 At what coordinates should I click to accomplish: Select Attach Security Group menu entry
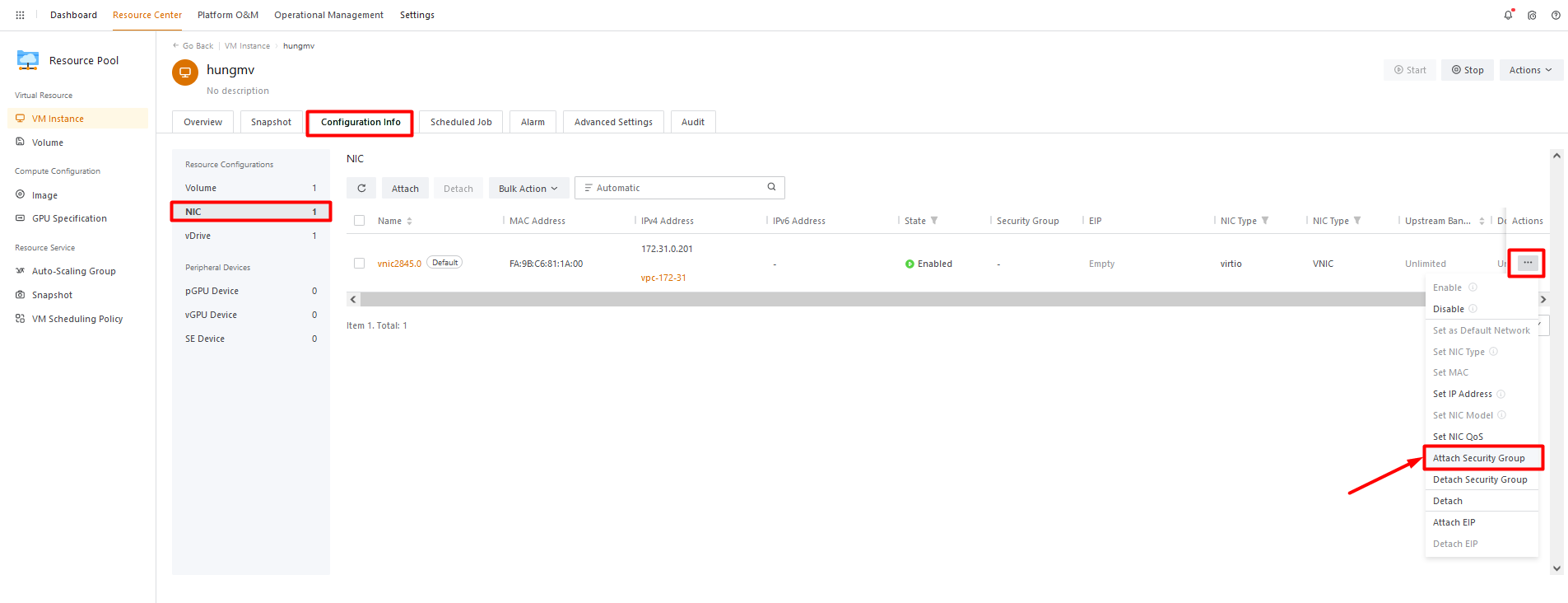pyautogui.click(x=1478, y=458)
